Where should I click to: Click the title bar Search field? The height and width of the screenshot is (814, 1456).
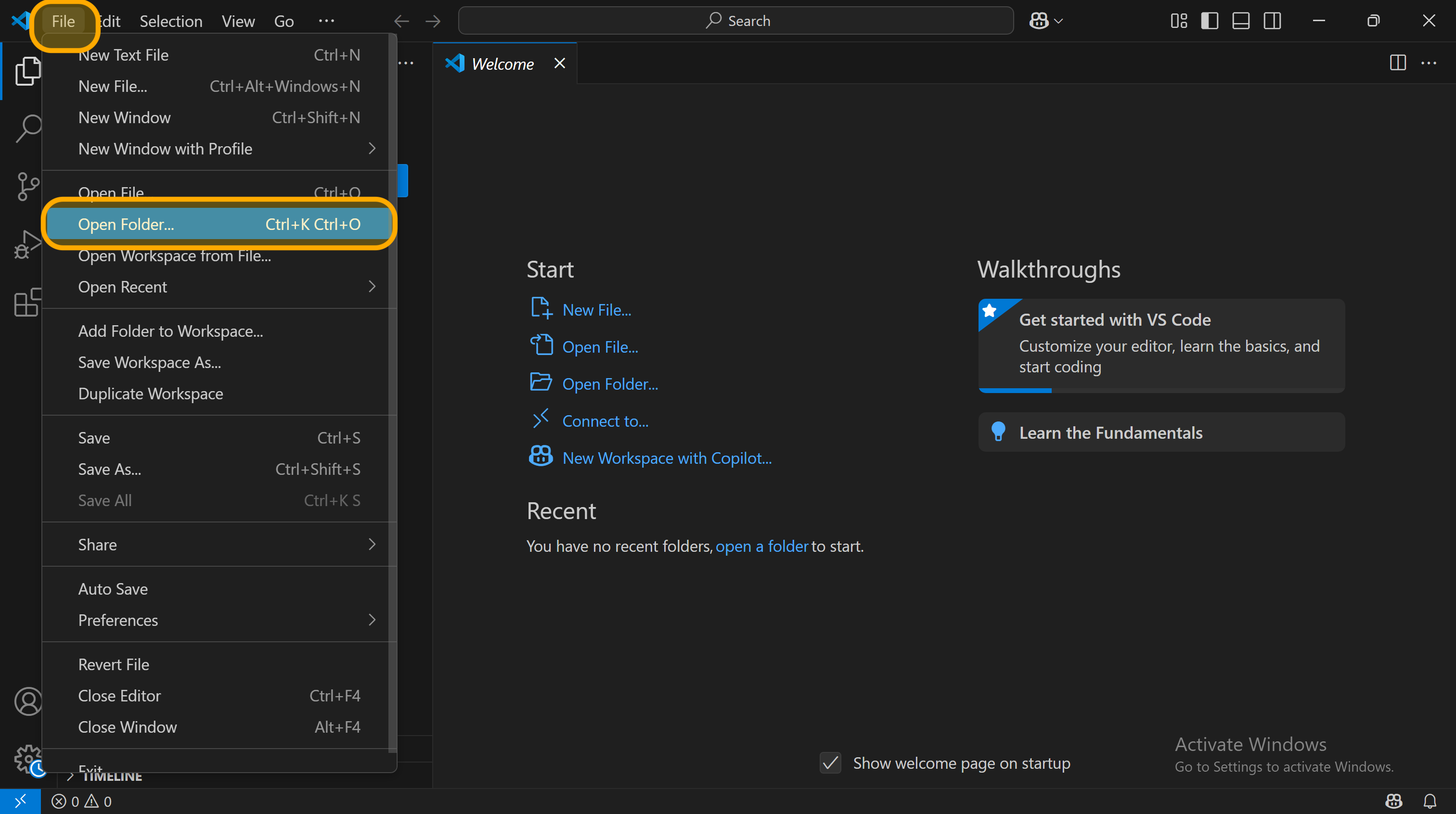(x=736, y=21)
